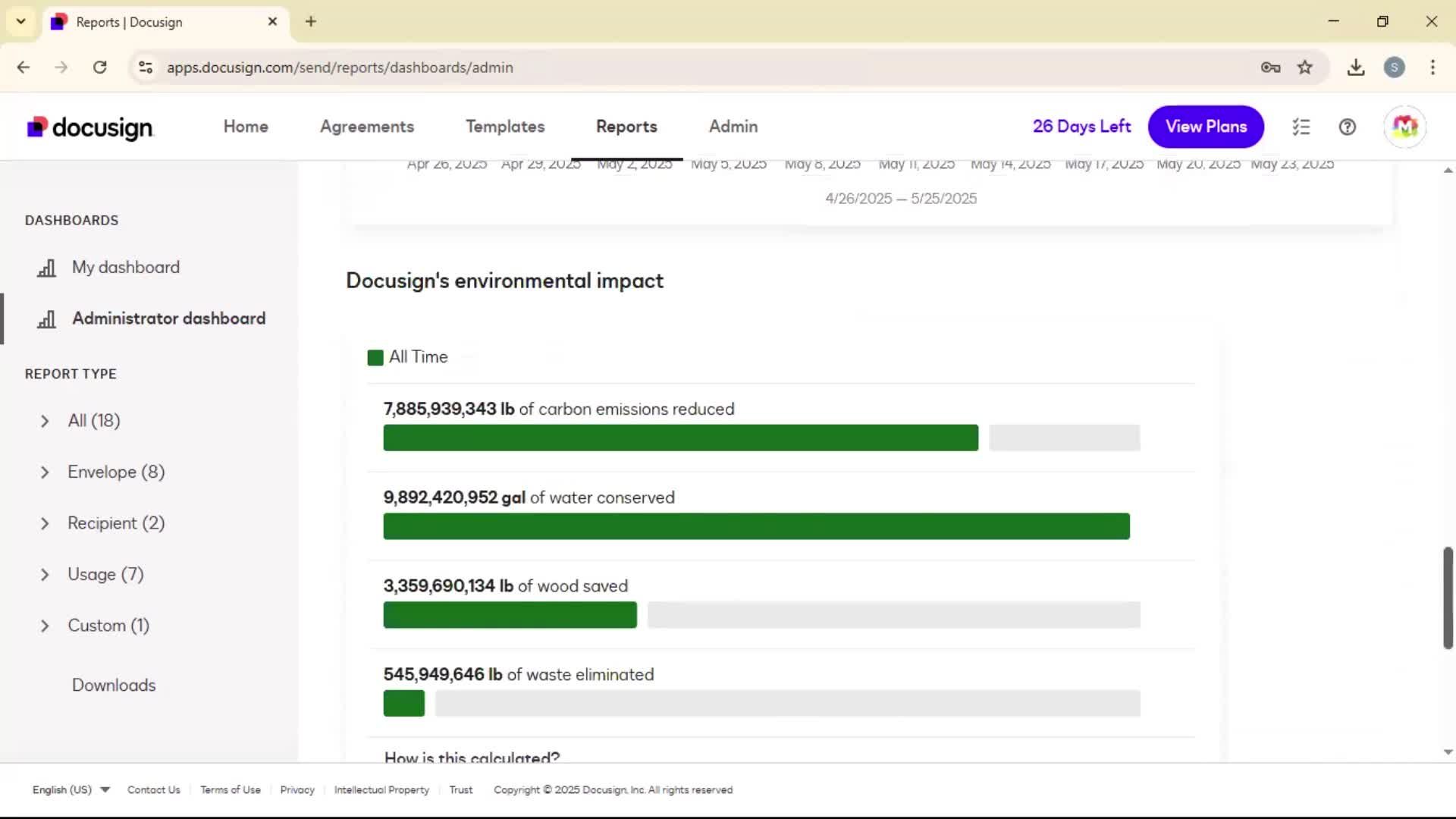
Task: Open the Agreements tab
Action: (x=367, y=127)
